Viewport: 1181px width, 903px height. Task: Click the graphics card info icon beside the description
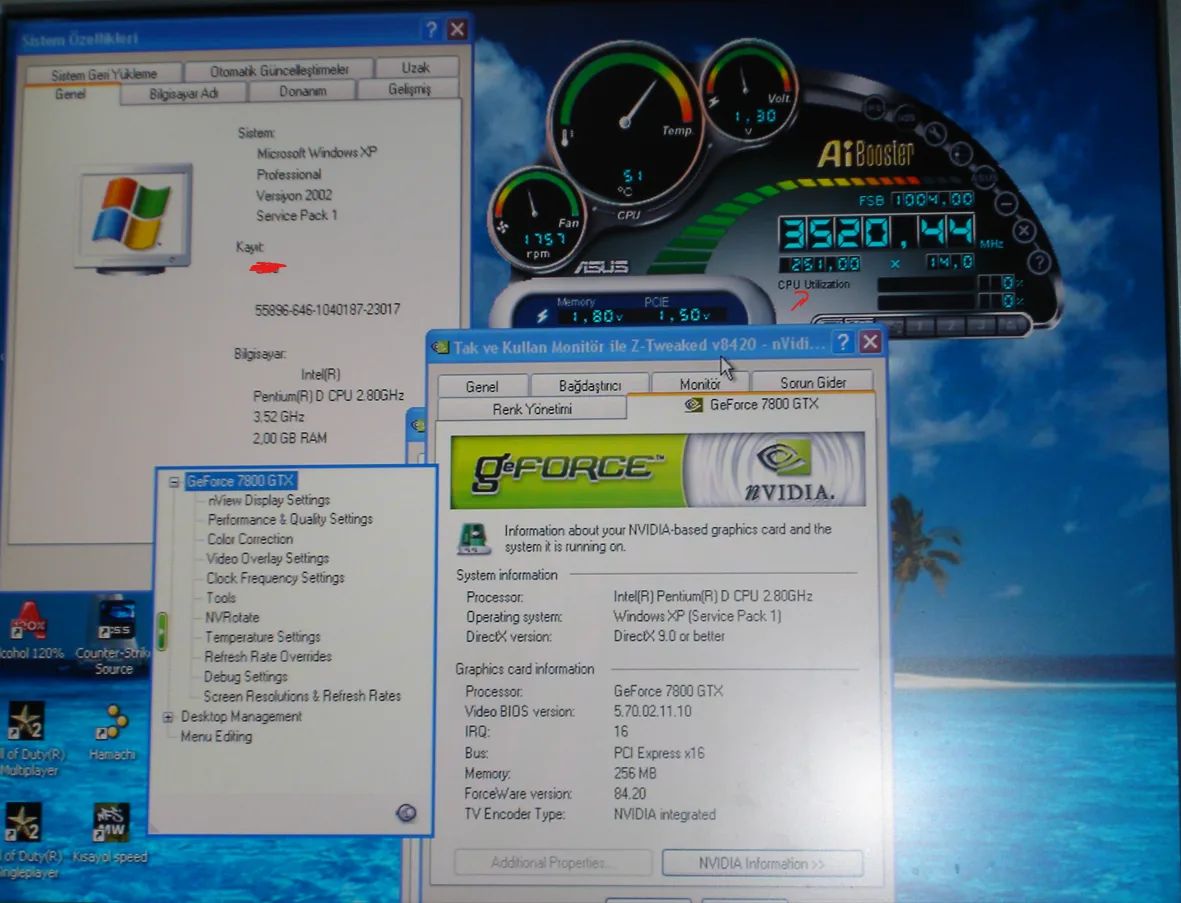click(x=475, y=538)
